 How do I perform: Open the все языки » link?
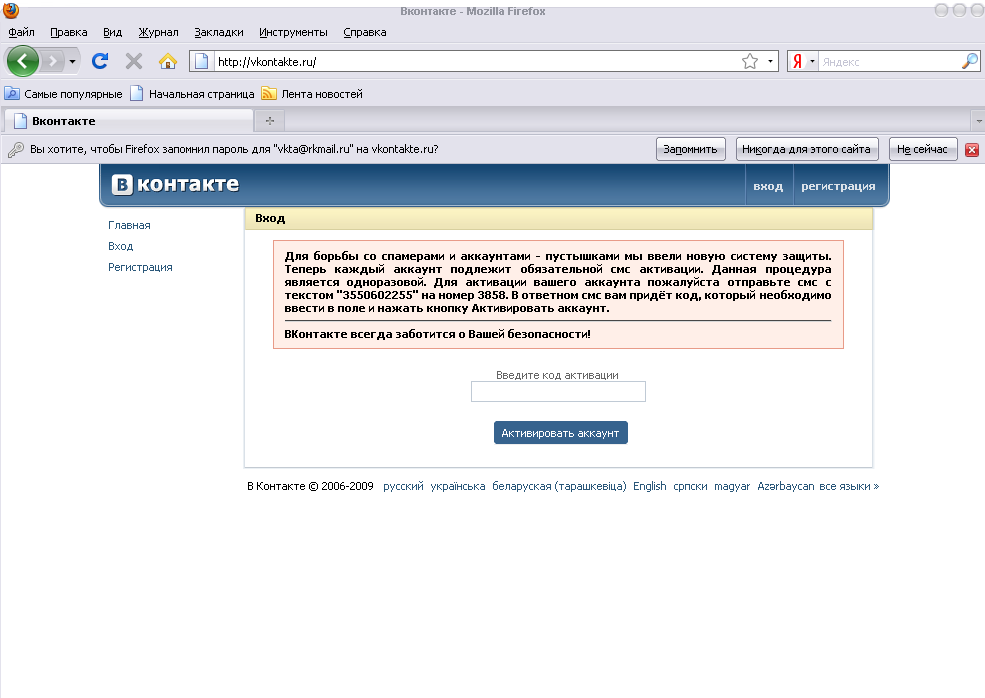tap(849, 486)
